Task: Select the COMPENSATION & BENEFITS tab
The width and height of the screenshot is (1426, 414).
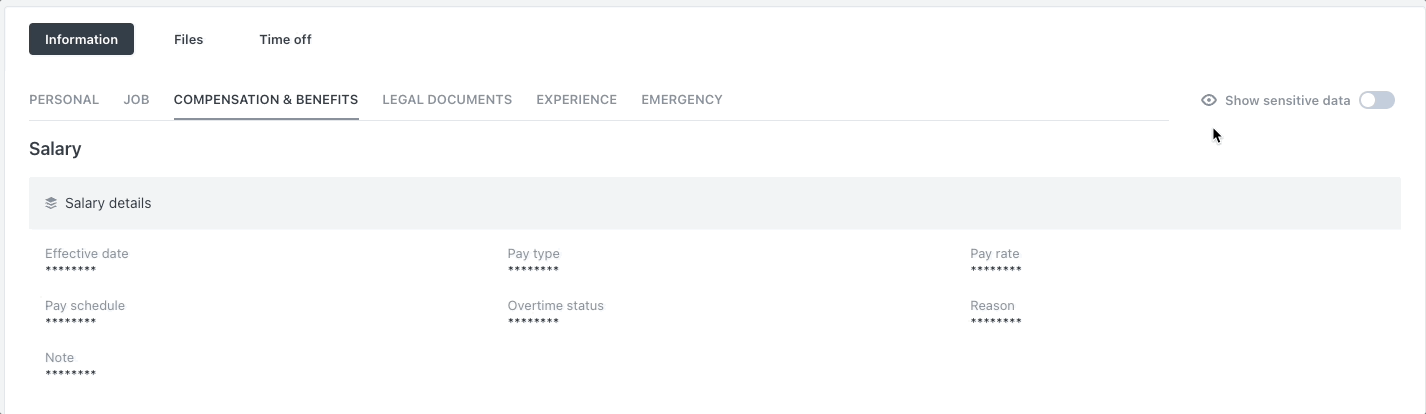Action: [x=266, y=100]
